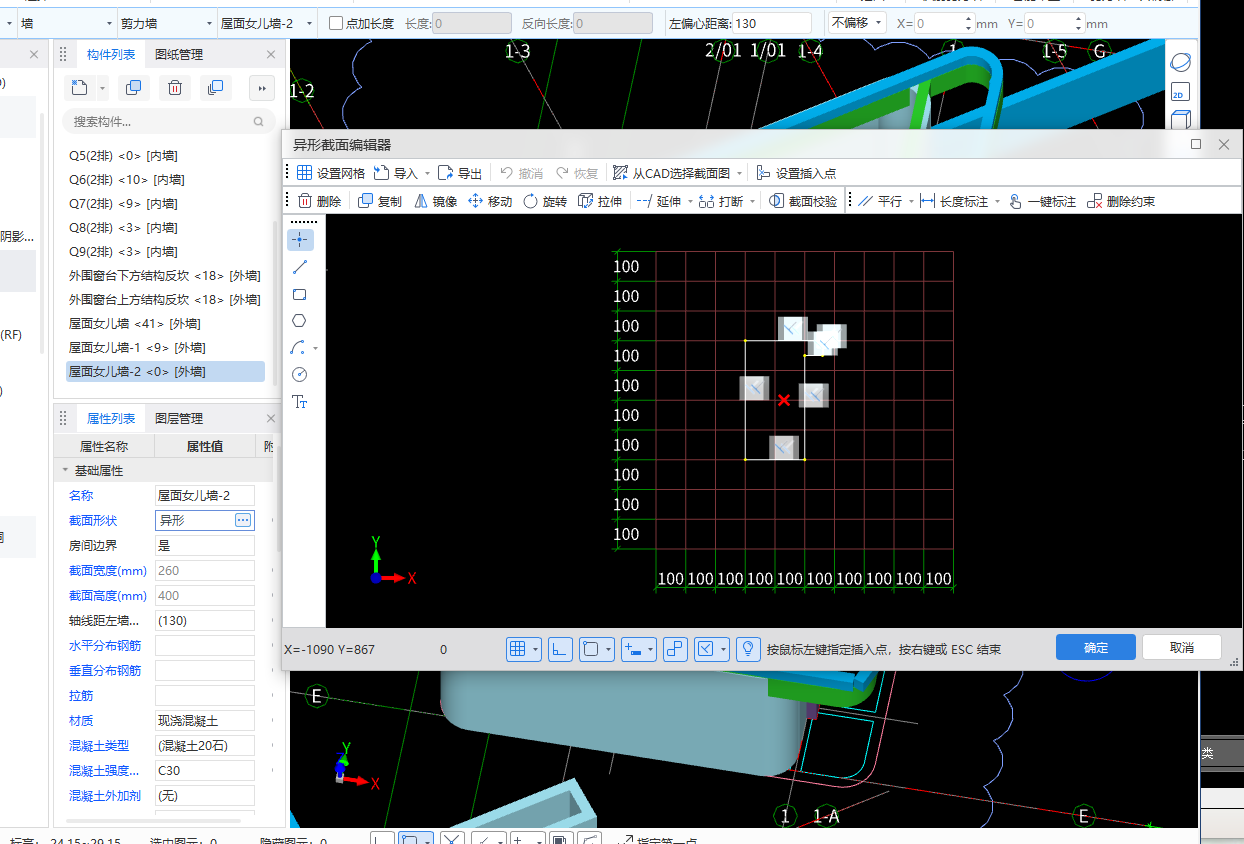
Task: Click 导入 import button
Action: [396, 173]
